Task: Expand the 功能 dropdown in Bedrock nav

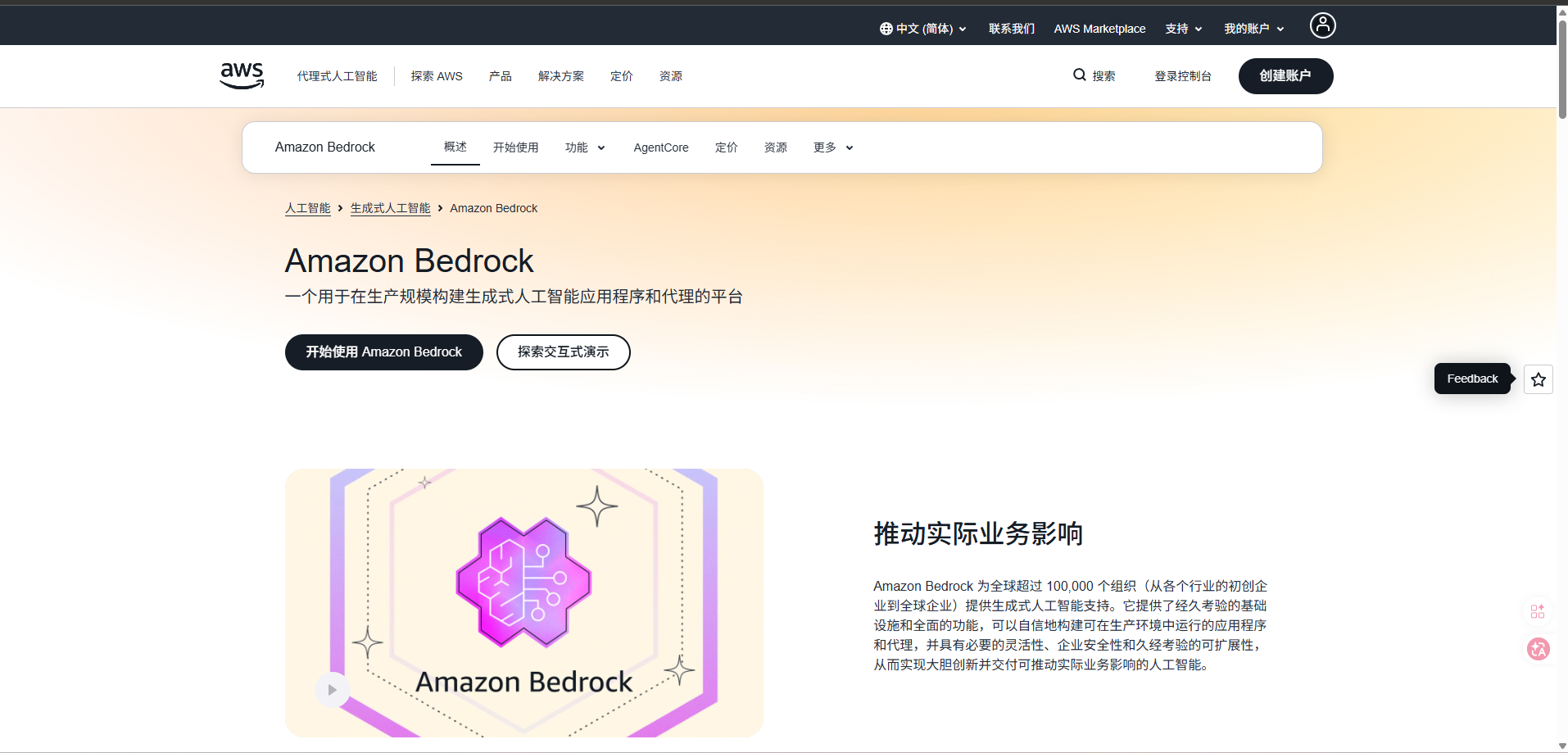Action: pos(585,147)
